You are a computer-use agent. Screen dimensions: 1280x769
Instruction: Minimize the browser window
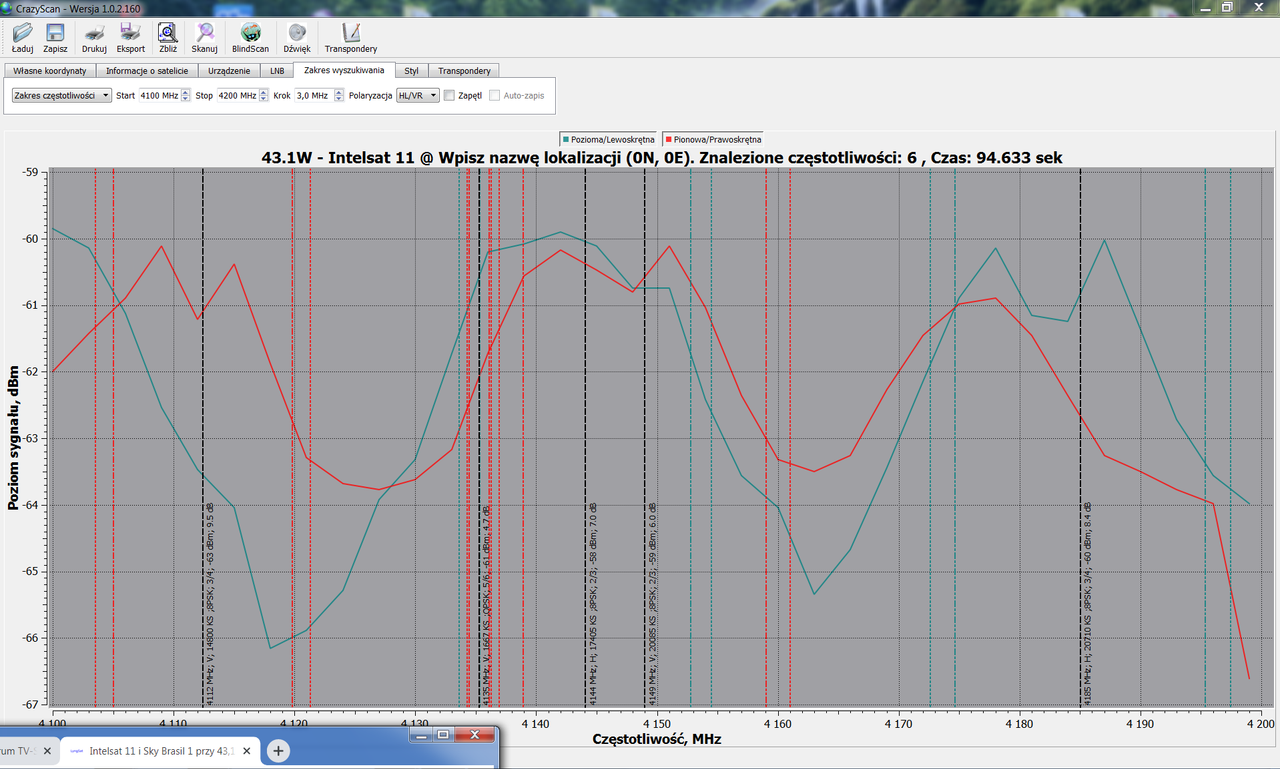tap(420, 734)
